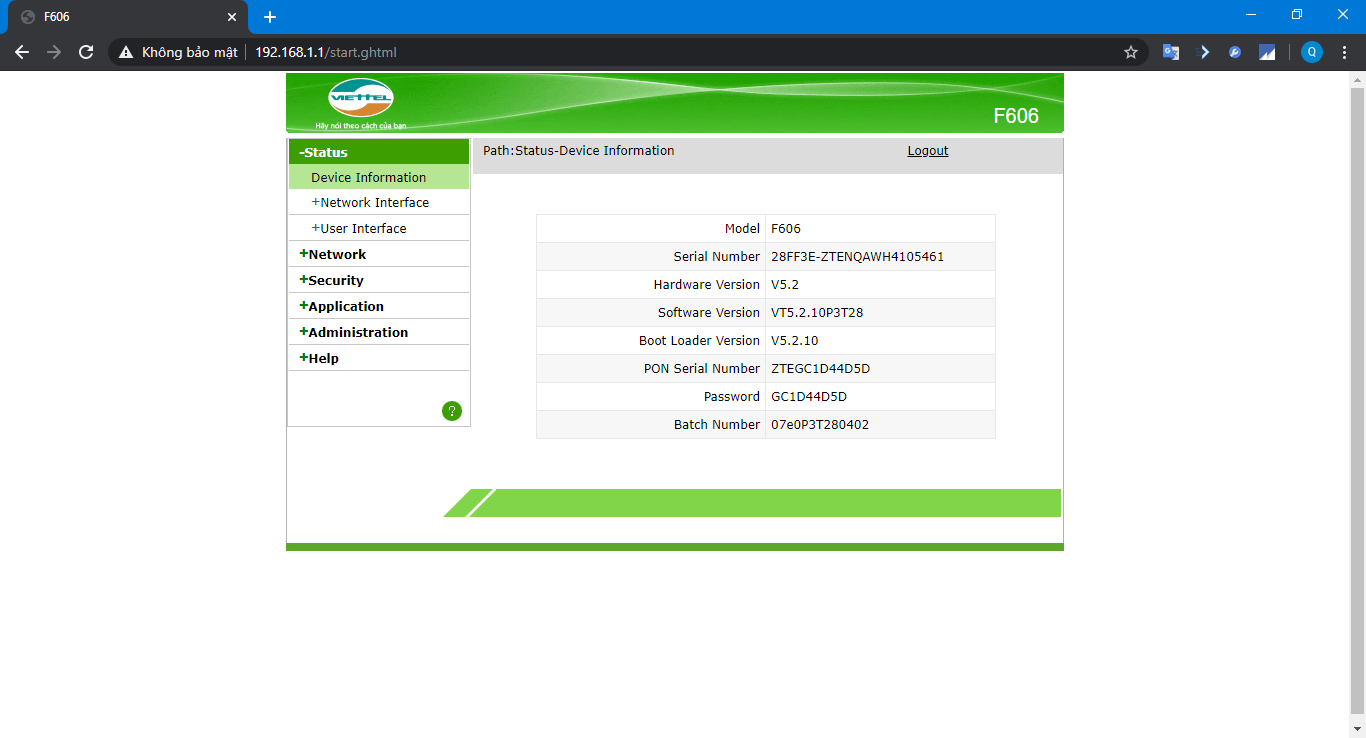Viewport: 1366px width, 738px height.
Task: Go back using the browser back arrow
Action: 22,52
